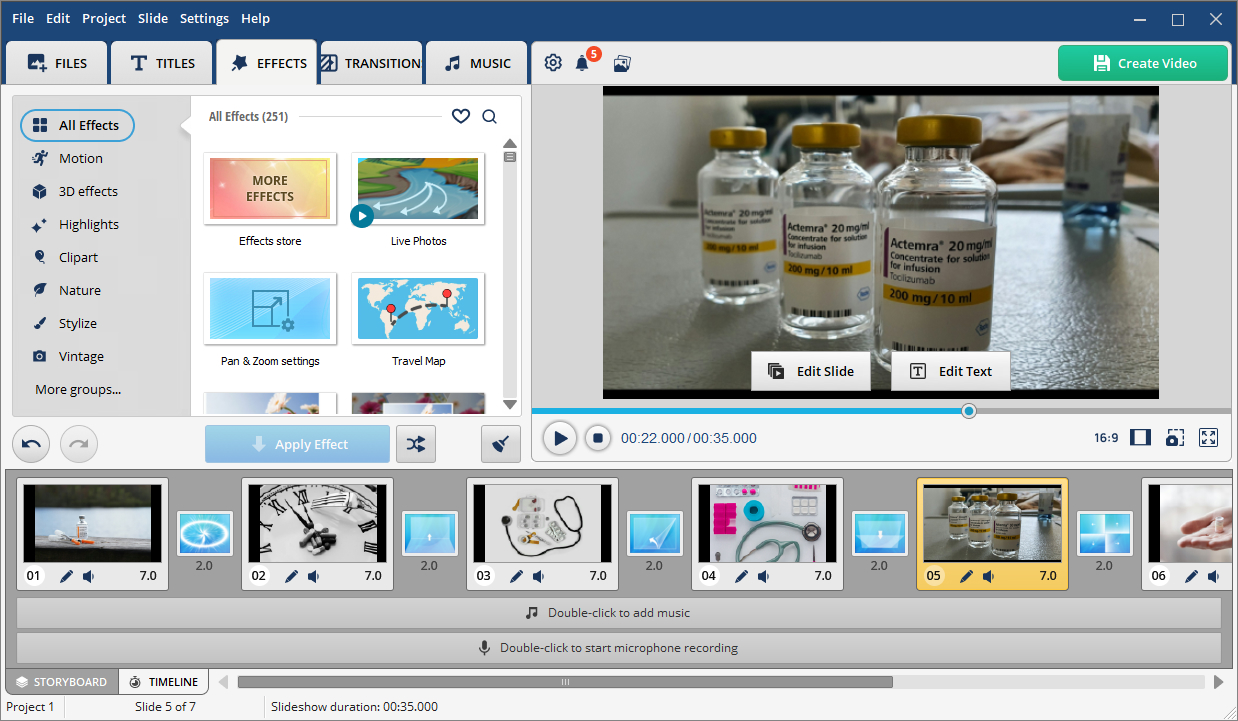This screenshot has width=1238, height=721.
Task: Open the Edit menu
Action: (x=58, y=18)
